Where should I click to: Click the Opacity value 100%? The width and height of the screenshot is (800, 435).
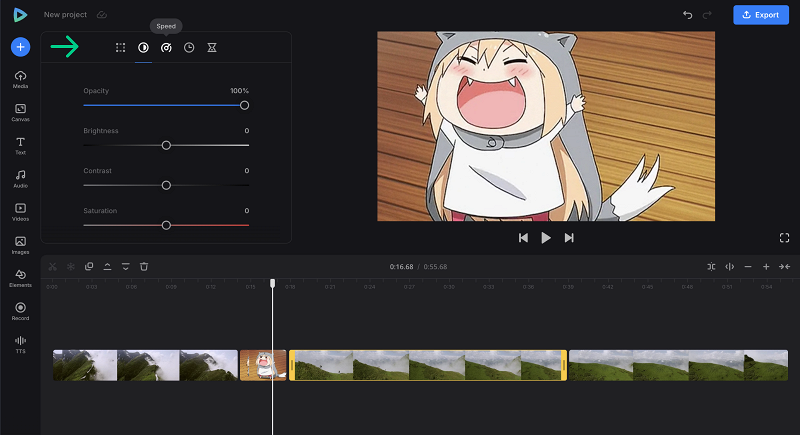(239, 91)
